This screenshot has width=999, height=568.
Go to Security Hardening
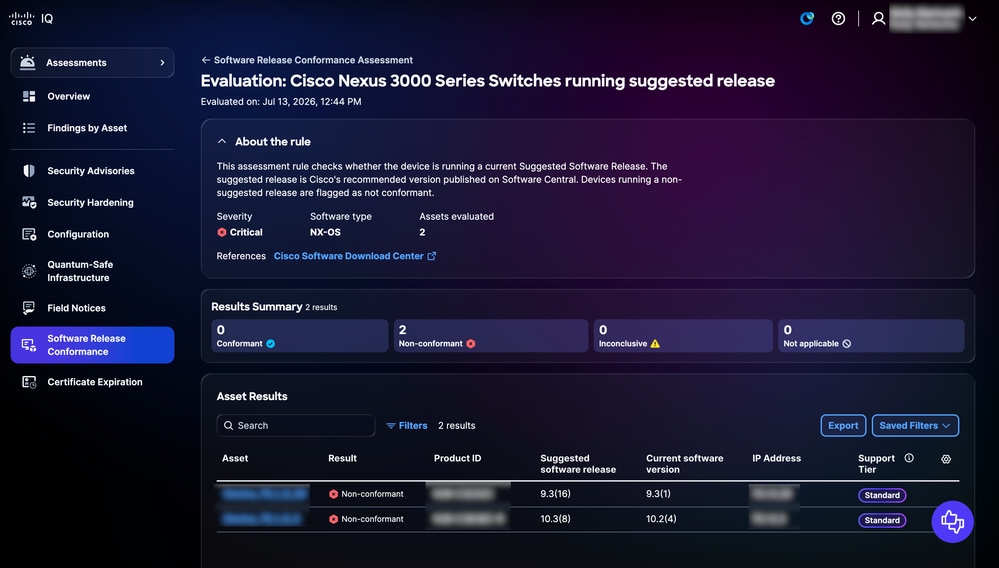[90, 202]
